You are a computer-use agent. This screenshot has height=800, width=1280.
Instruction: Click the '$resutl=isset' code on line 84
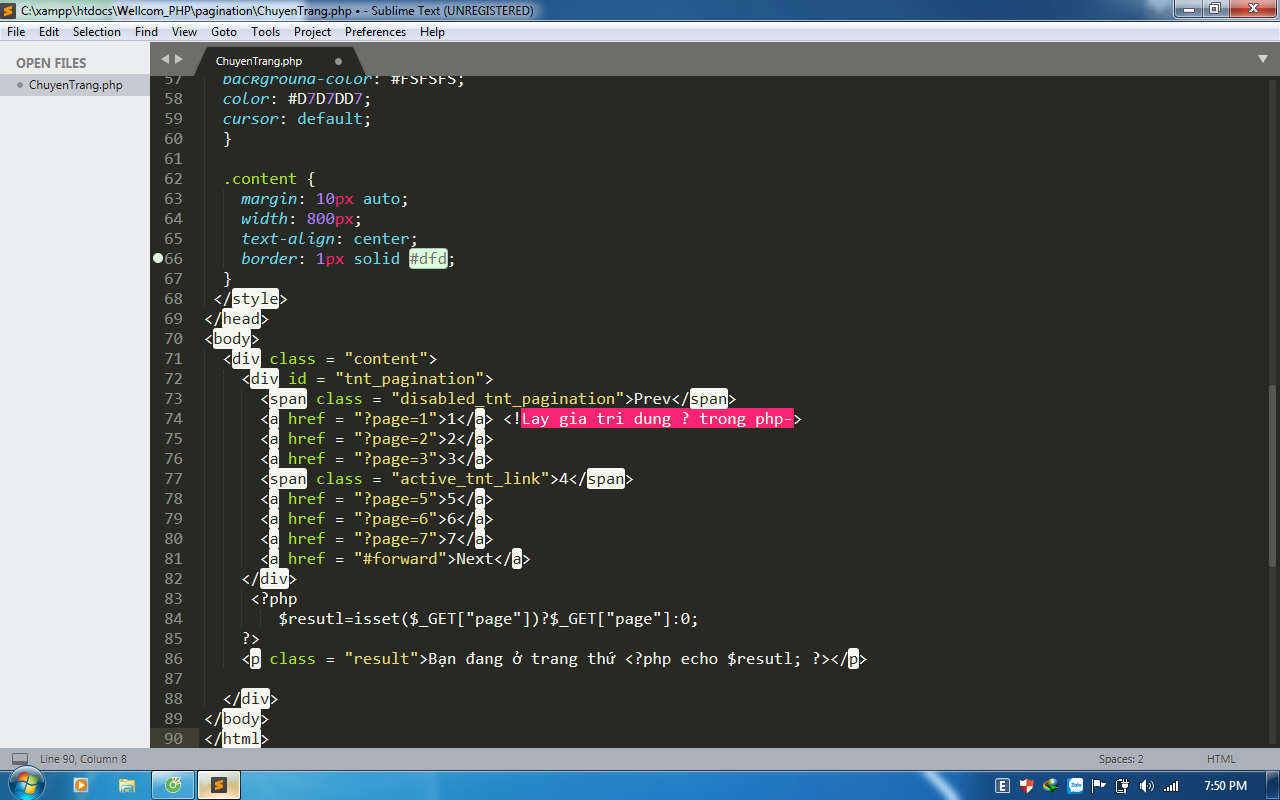tap(340, 619)
